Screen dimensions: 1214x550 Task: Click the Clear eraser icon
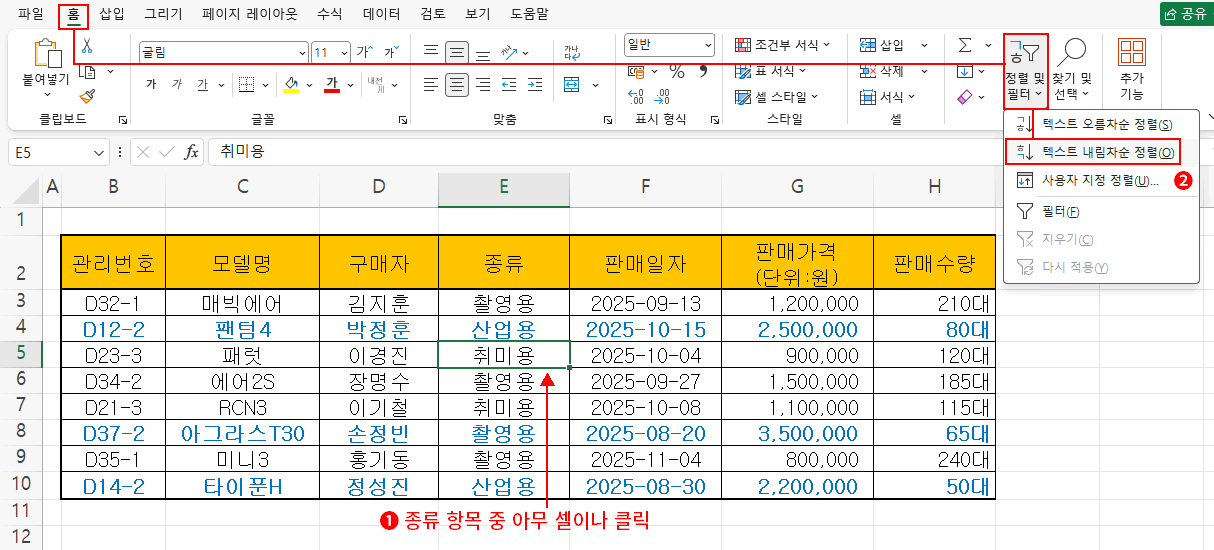click(x=965, y=97)
